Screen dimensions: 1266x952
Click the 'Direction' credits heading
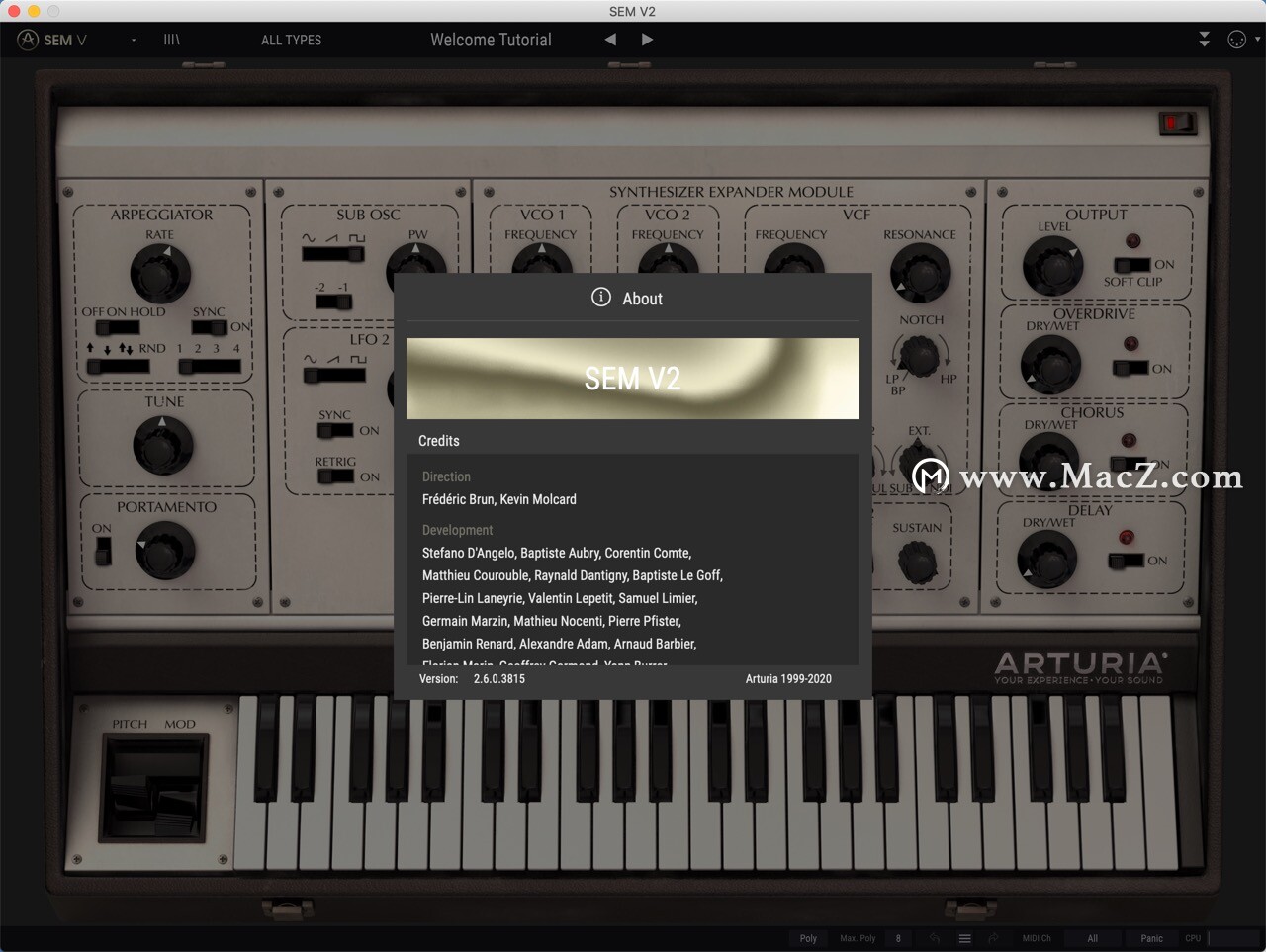point(446,477)
